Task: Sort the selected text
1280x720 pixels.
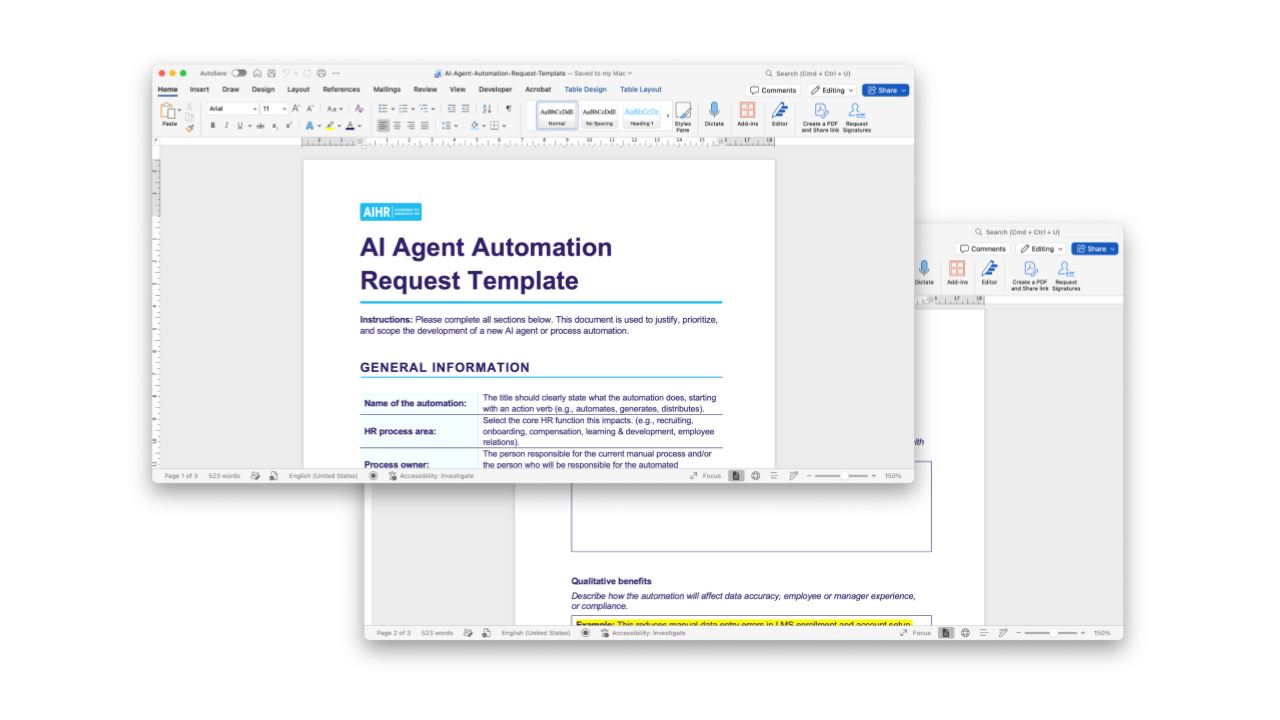Action: pos(487,108)
